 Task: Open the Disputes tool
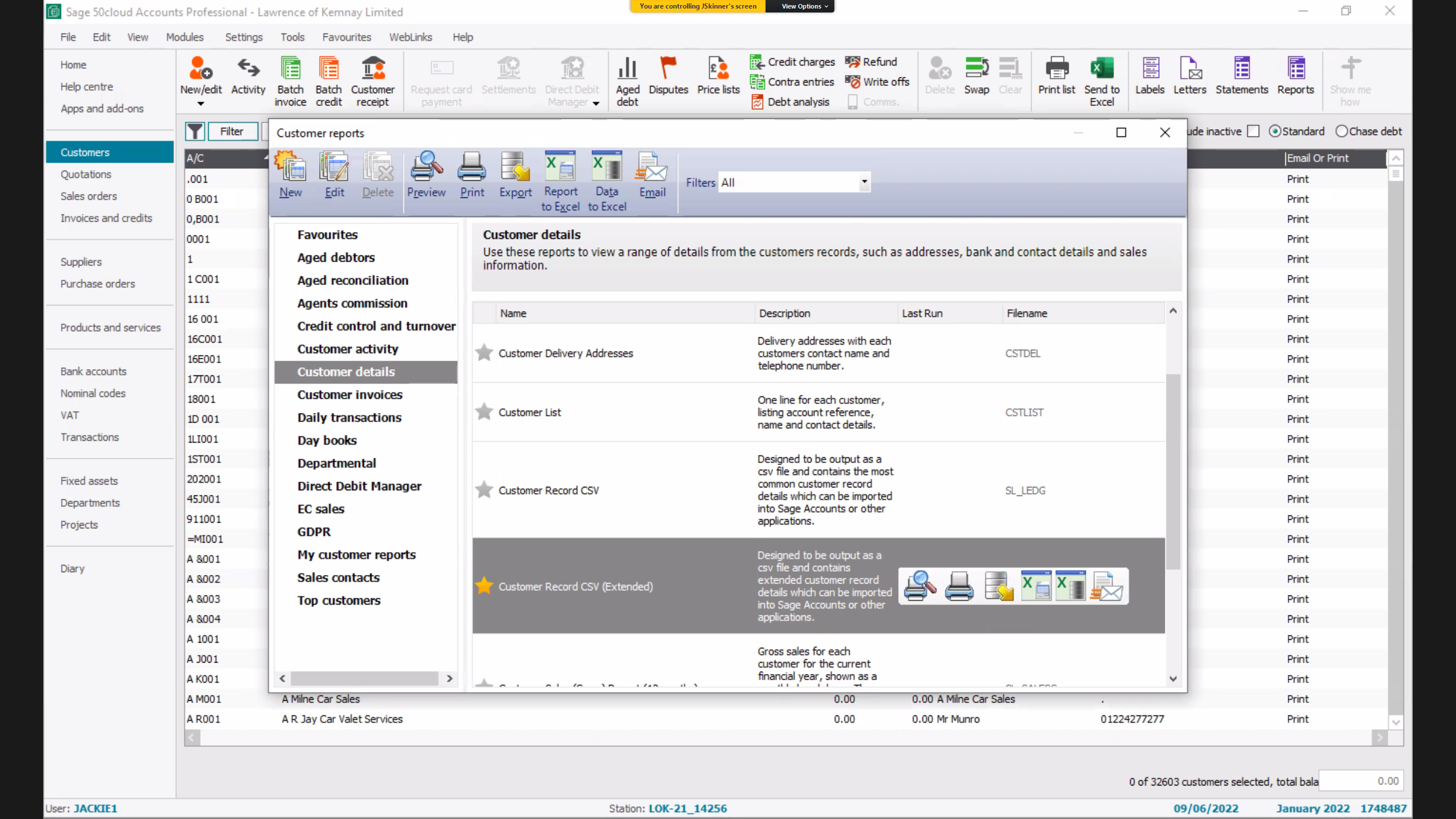click(668, 76)
